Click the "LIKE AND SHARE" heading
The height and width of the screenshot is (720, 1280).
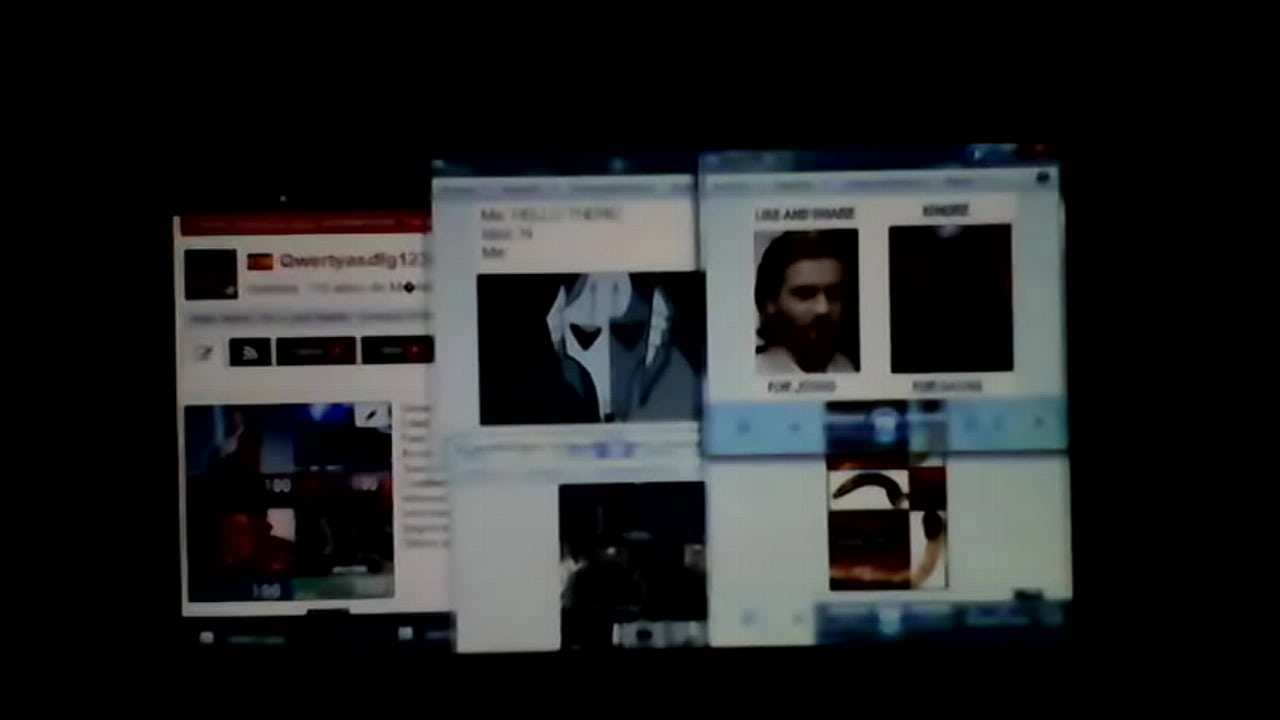click(805, 214)
